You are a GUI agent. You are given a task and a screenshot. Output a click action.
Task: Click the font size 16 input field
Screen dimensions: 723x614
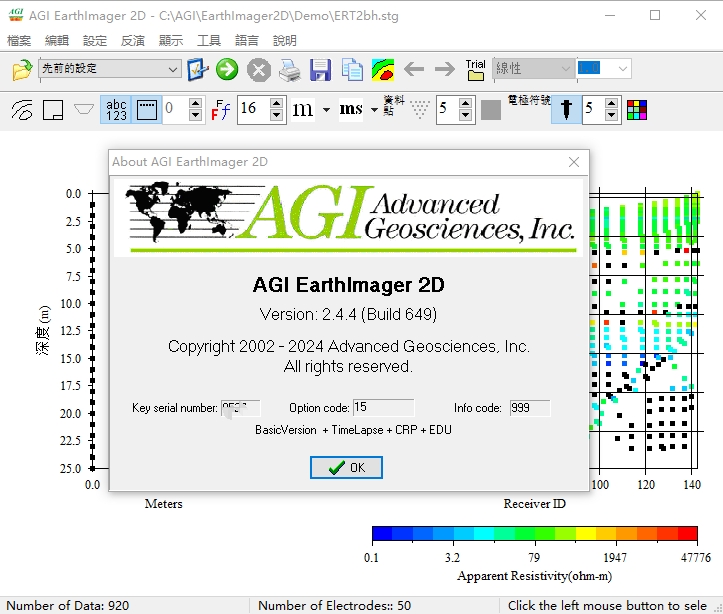pos(253,110)
